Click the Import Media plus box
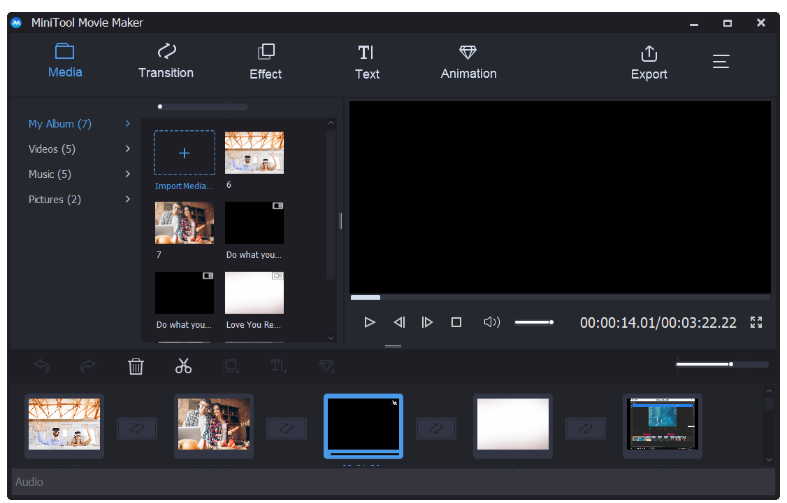Image resolution: width=787 pixels, height=503 pixels. 184,153
